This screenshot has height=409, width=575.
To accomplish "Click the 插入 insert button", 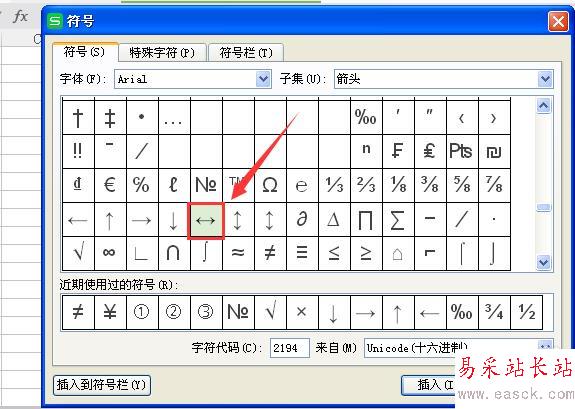I will point(429,385).
